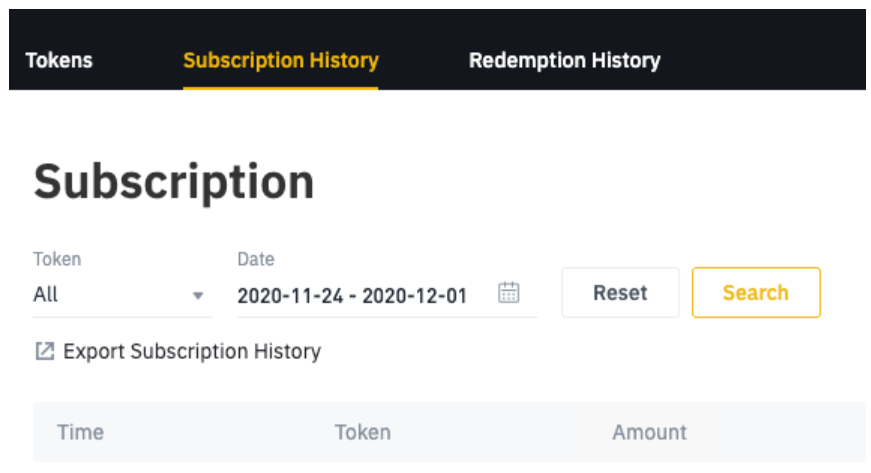This screenshot has height=473, width=871.
Task: Click the export arrow icon
Action: (x=44, y=351)
